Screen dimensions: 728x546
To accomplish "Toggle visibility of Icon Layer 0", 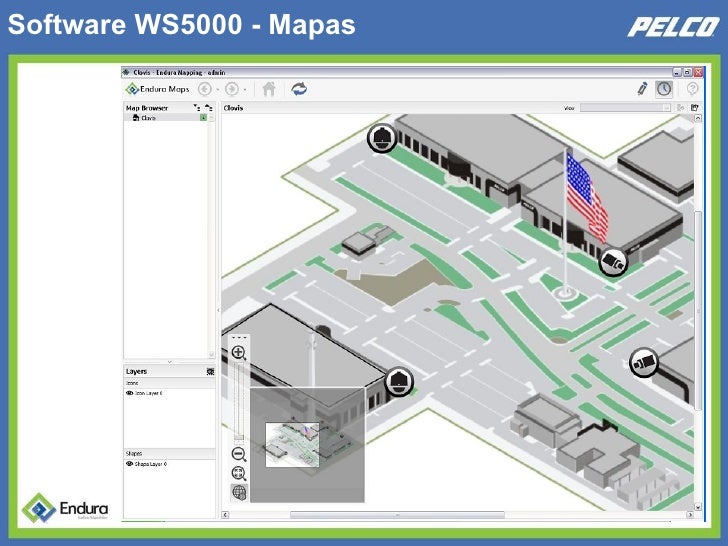I will click(x=130, y=393).
